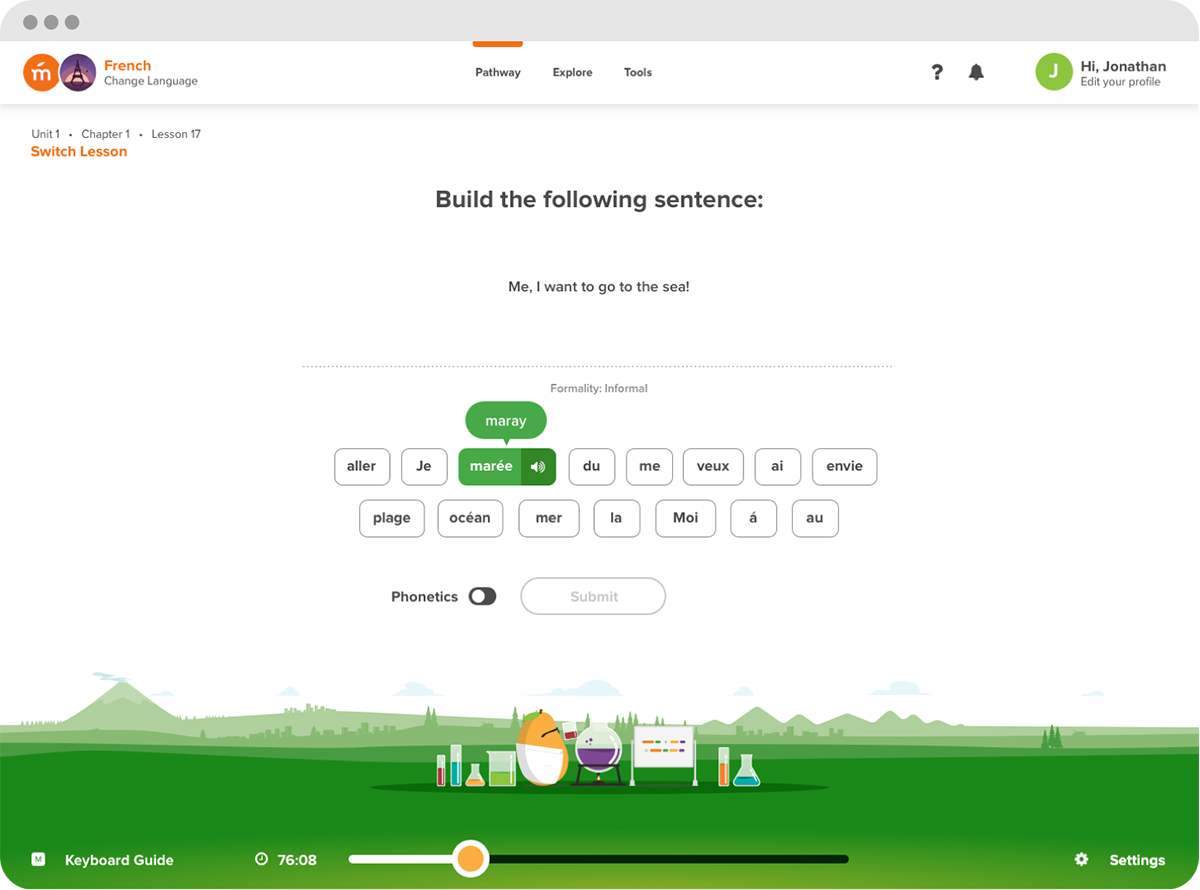Click the Keyboard Guide M icon
Screen dimensions: 1200x890
coord(37,859)
